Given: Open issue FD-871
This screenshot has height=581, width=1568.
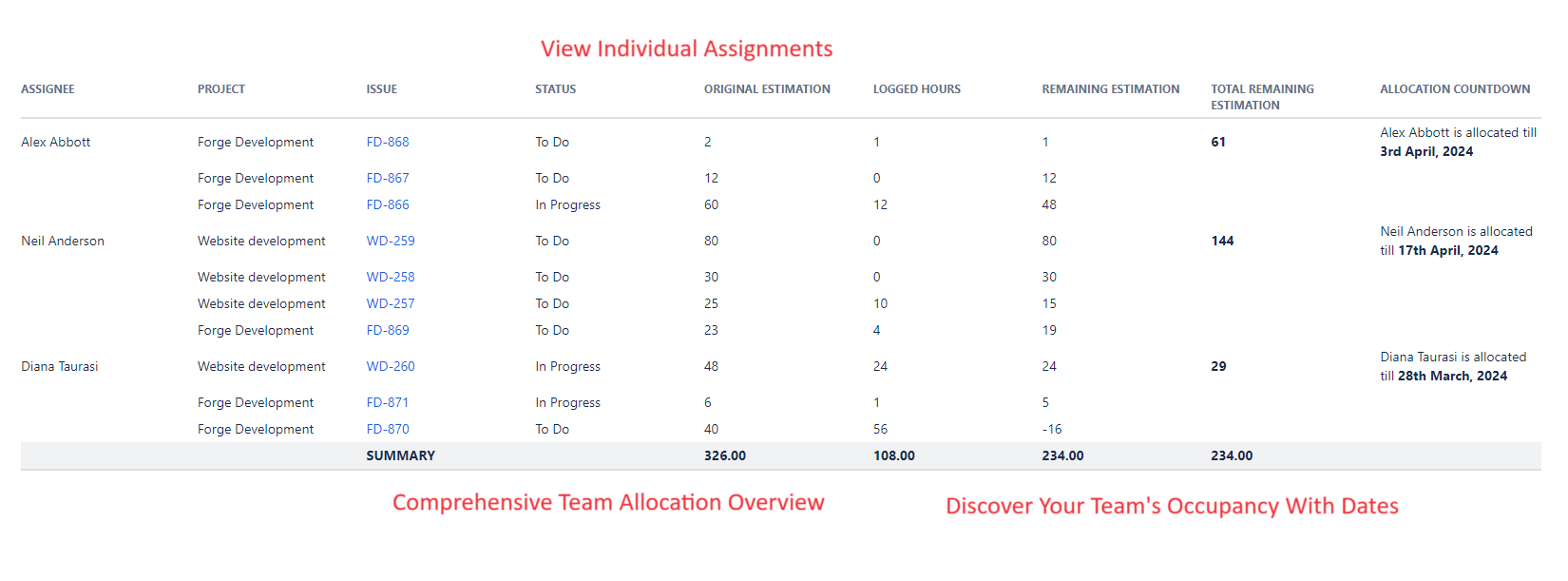Looking at the screenshot, I should 388,402.
